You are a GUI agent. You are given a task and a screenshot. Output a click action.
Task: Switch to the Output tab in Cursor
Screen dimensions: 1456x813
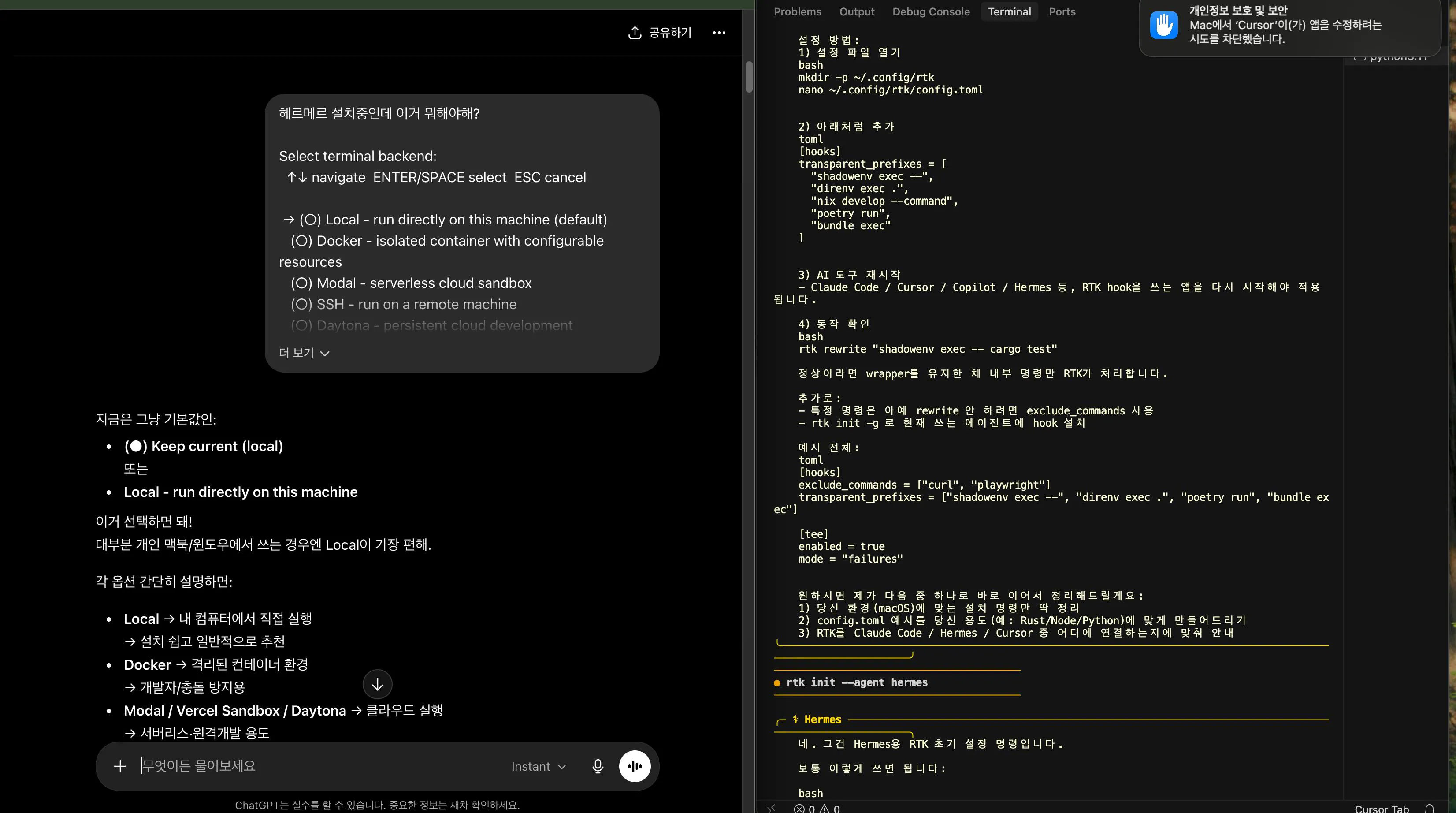point(857,12)
